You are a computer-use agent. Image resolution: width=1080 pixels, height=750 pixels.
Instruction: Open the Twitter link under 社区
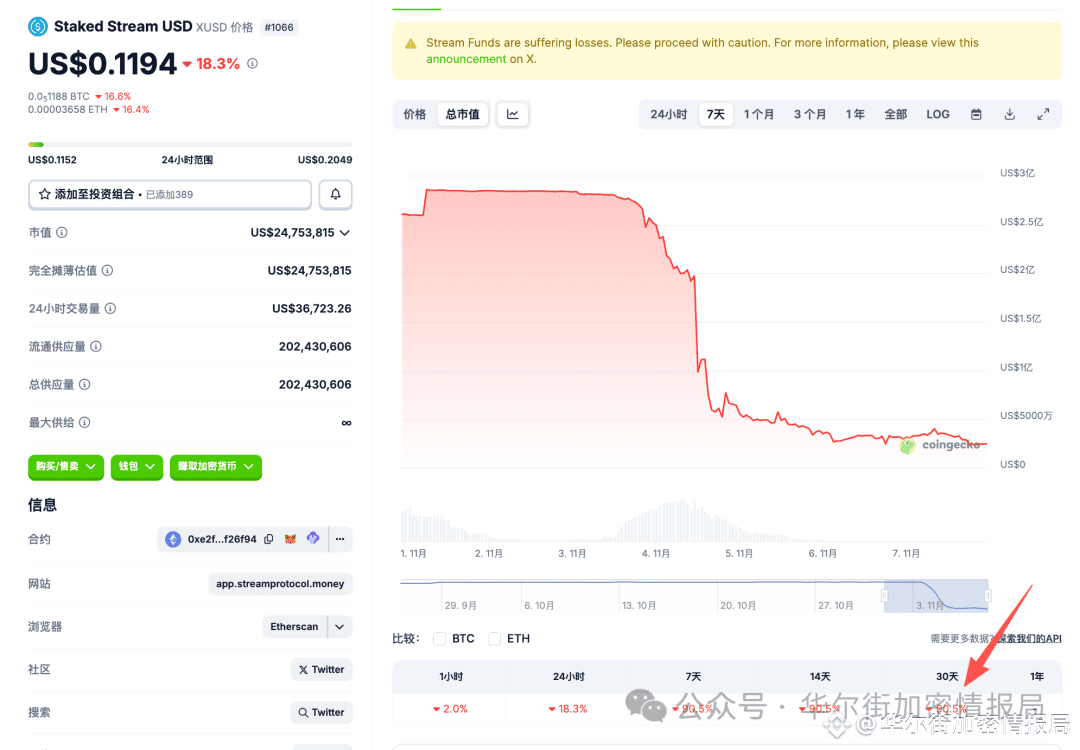point(321,669)
